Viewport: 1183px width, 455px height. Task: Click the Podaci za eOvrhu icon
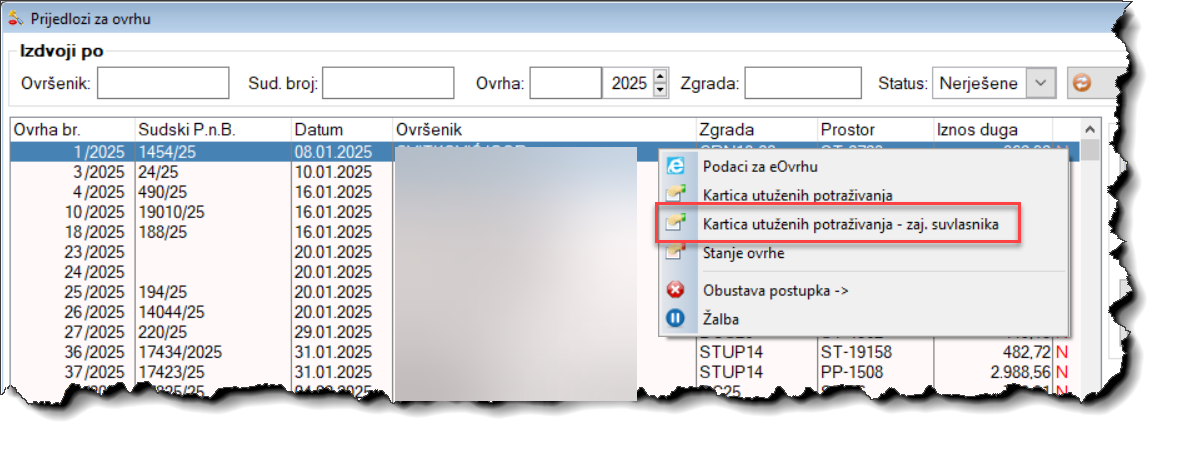click(x=676, y=166)
